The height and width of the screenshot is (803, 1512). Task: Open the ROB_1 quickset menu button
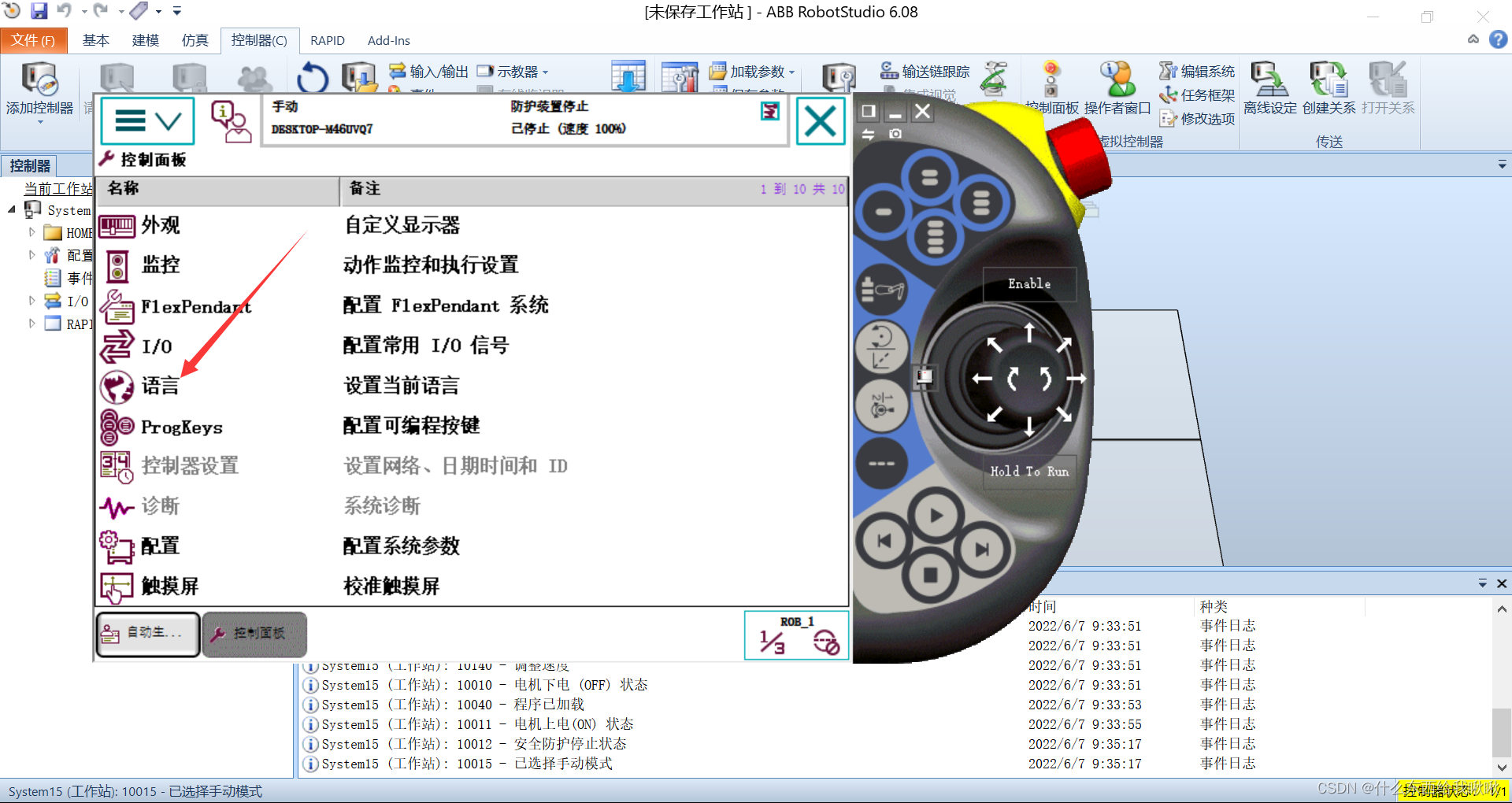pos(796,635)
